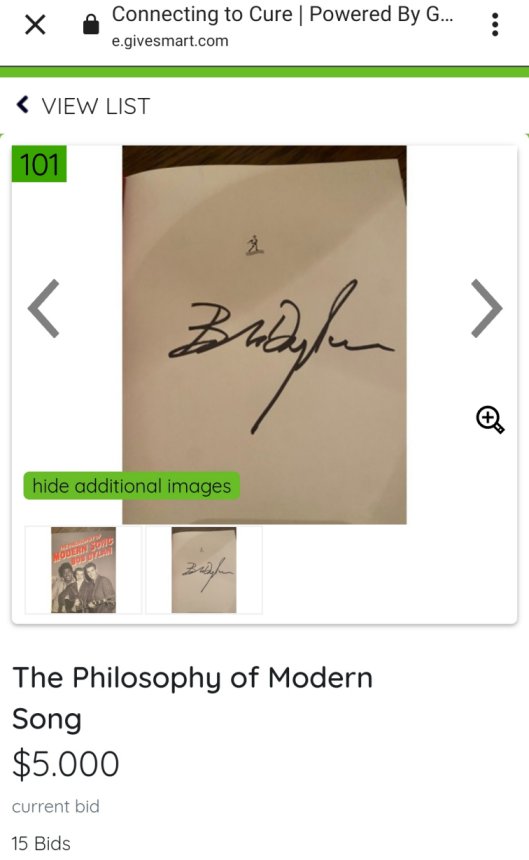
Task: Zoom the photo using magnifier plus icon
Action: click(x=490, y=420)
